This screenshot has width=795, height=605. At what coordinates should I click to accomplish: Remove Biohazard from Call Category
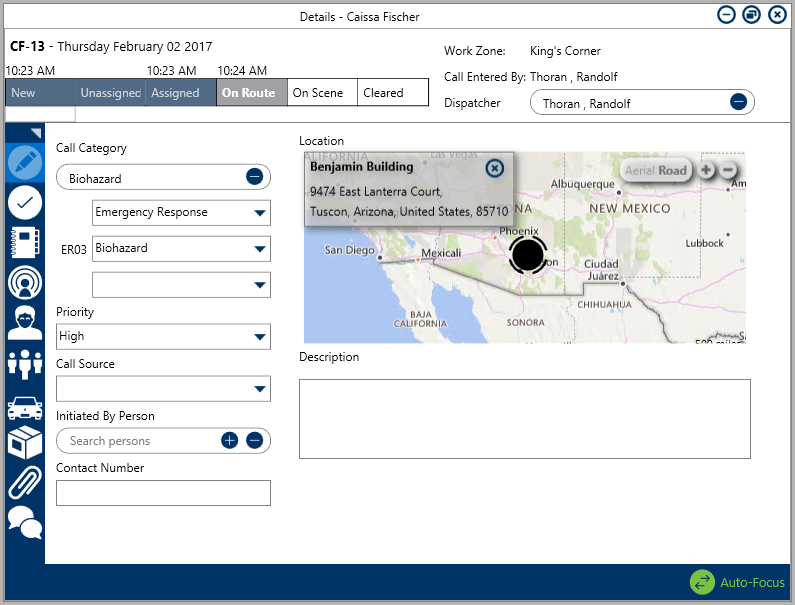tap(254, 177)
